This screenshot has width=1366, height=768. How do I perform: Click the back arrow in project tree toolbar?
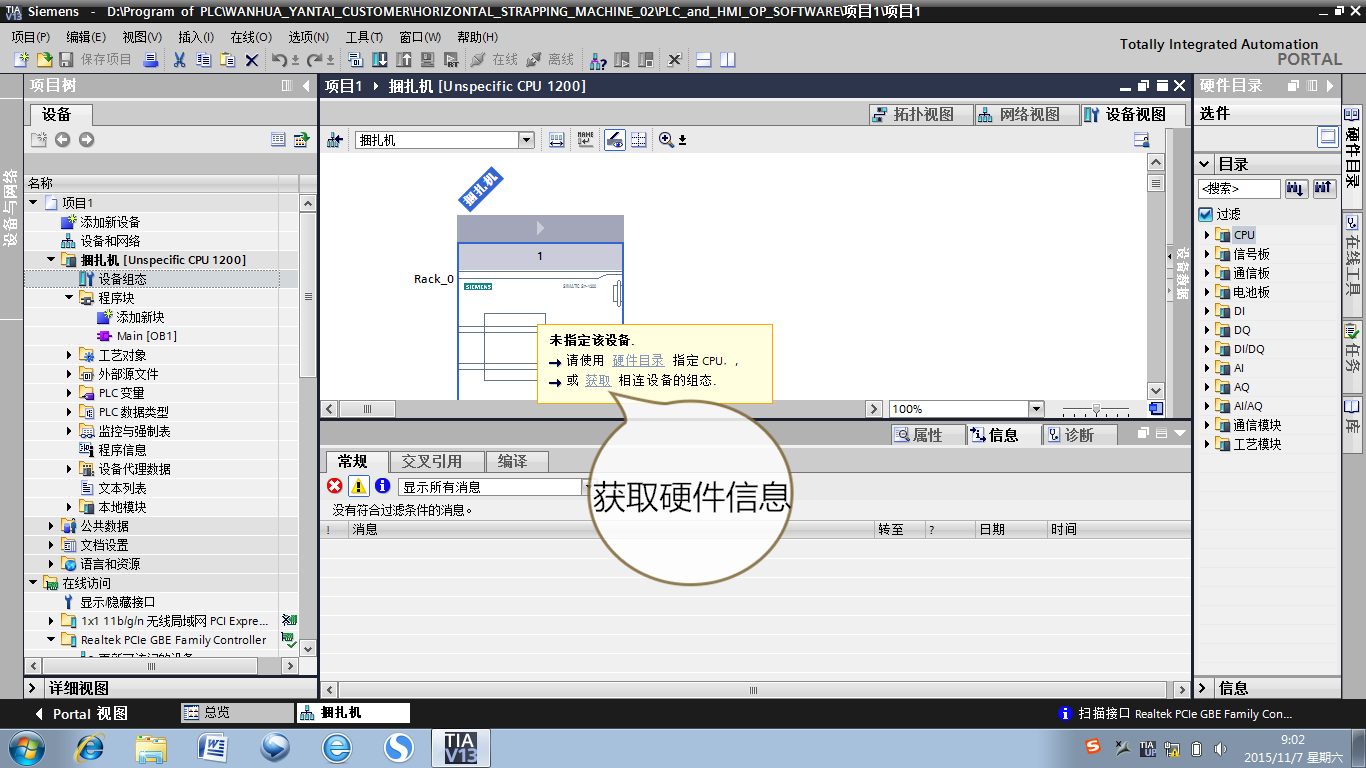coord(63,140)
